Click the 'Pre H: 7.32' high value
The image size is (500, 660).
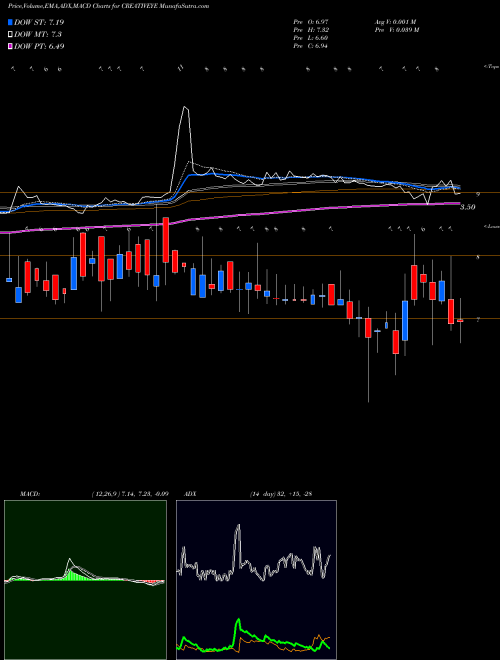click(x=311, y=30)
